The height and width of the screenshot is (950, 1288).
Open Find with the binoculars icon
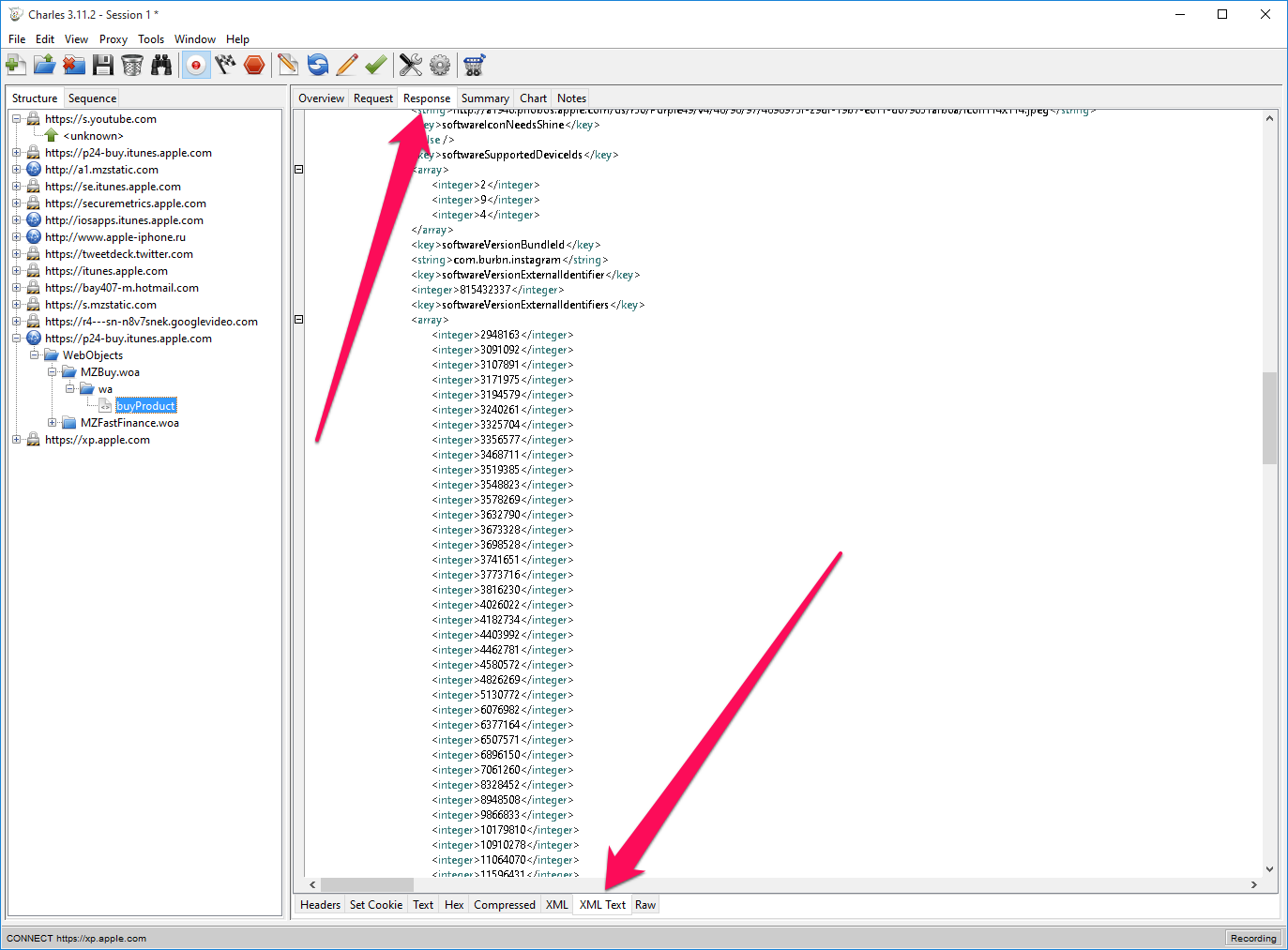click(161, 65)
